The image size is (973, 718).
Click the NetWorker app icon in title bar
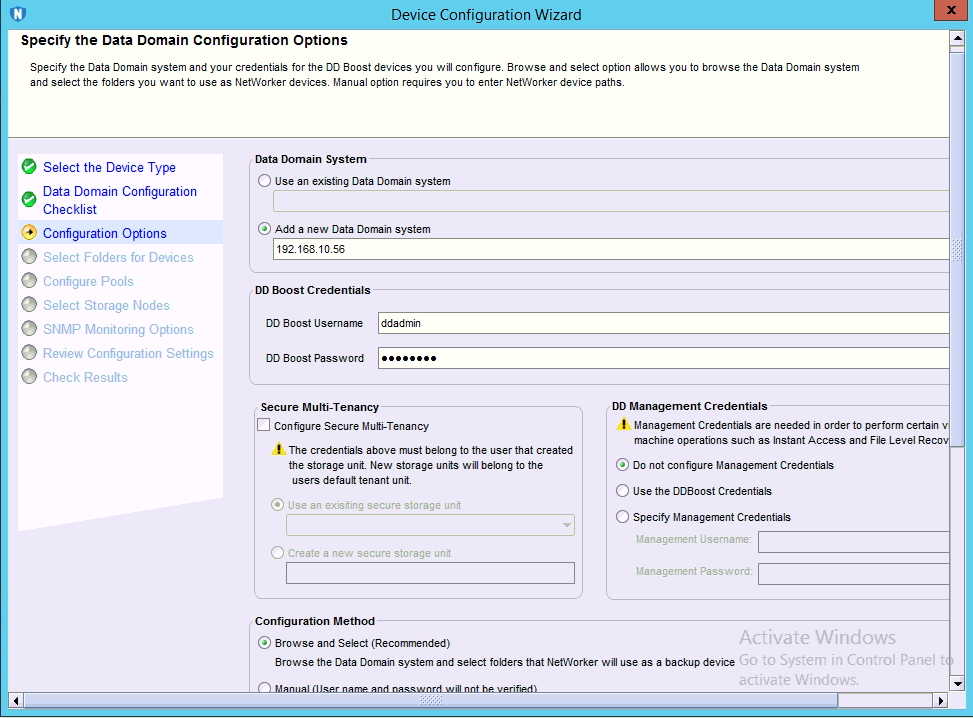17,14
